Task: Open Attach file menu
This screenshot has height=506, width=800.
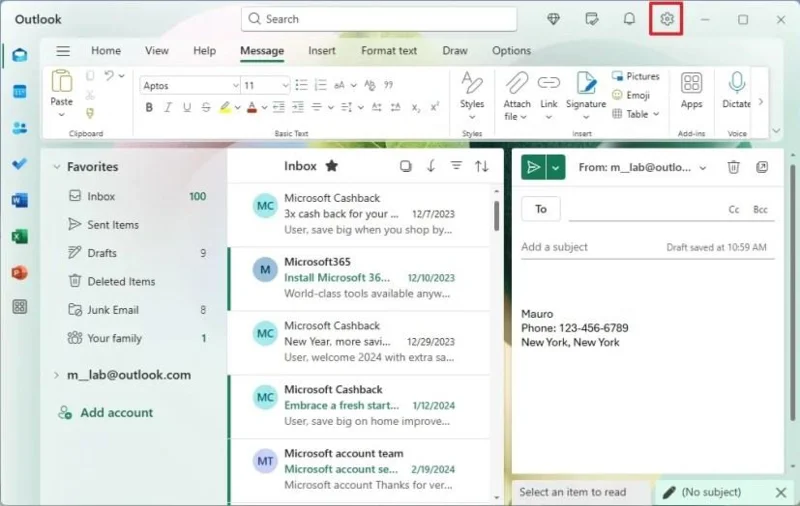Action: click(516, 96)
